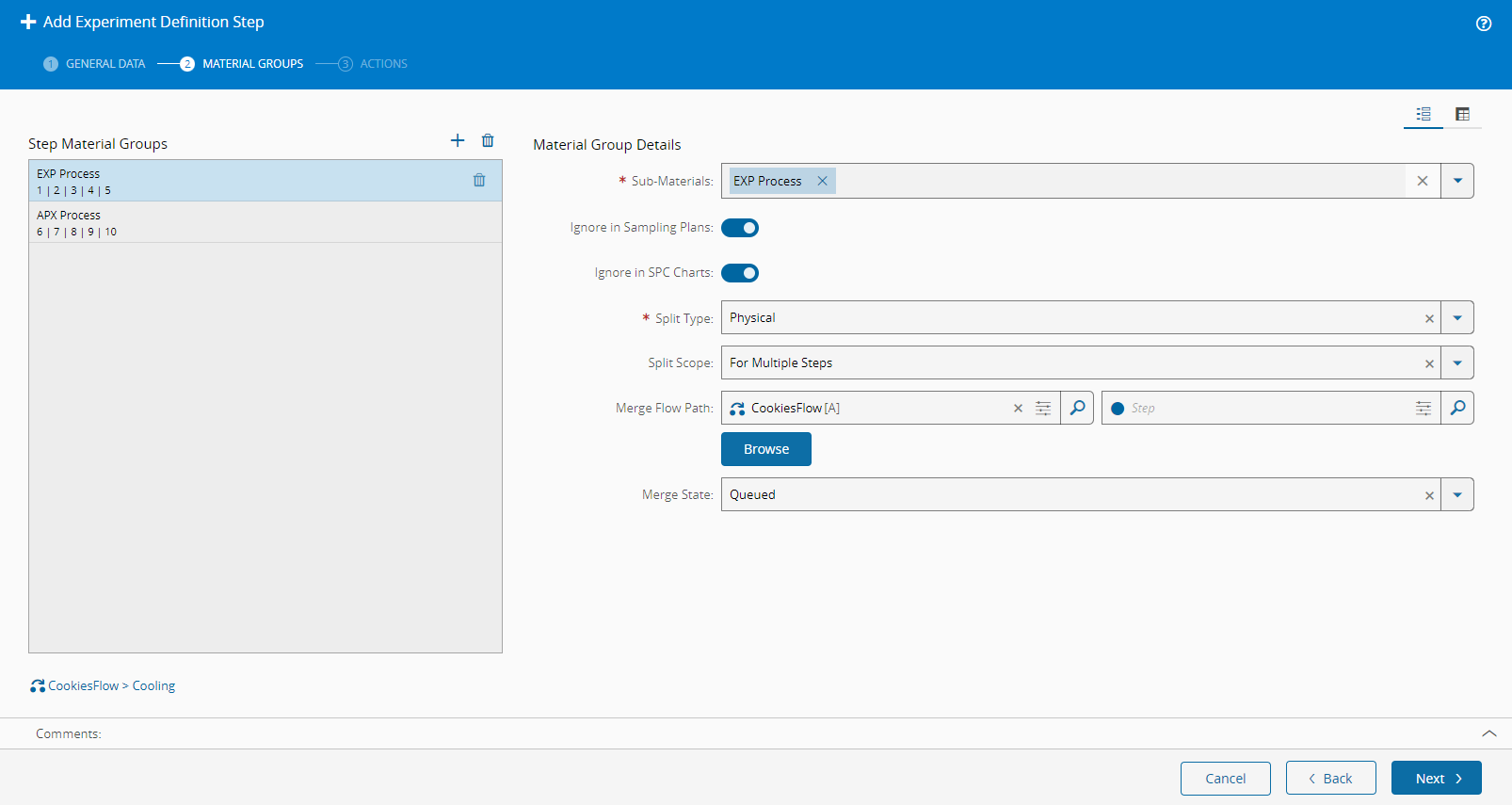Switch to table grid view icon

[1462, 114]
